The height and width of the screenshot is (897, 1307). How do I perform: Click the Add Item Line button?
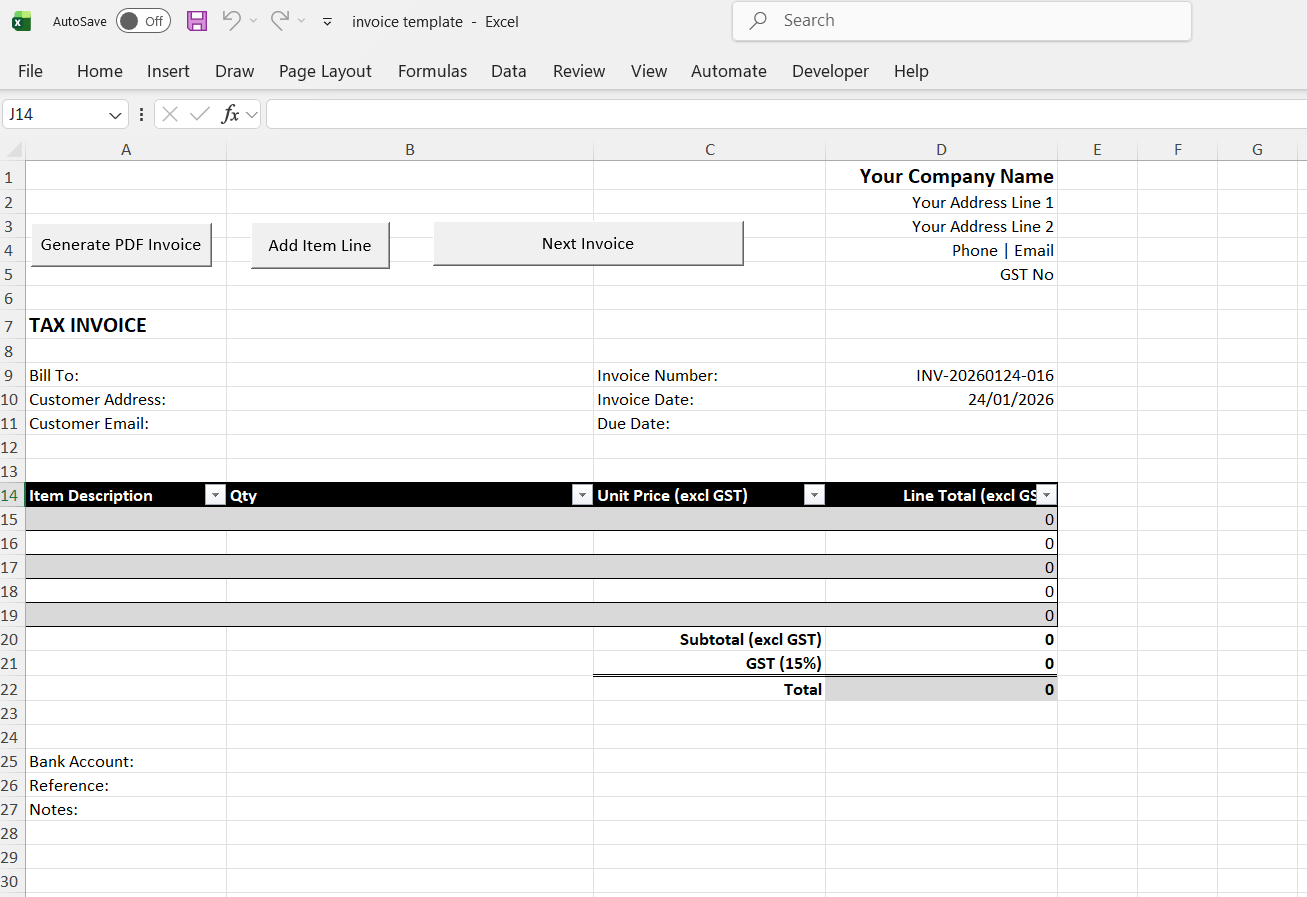point(320,244)
